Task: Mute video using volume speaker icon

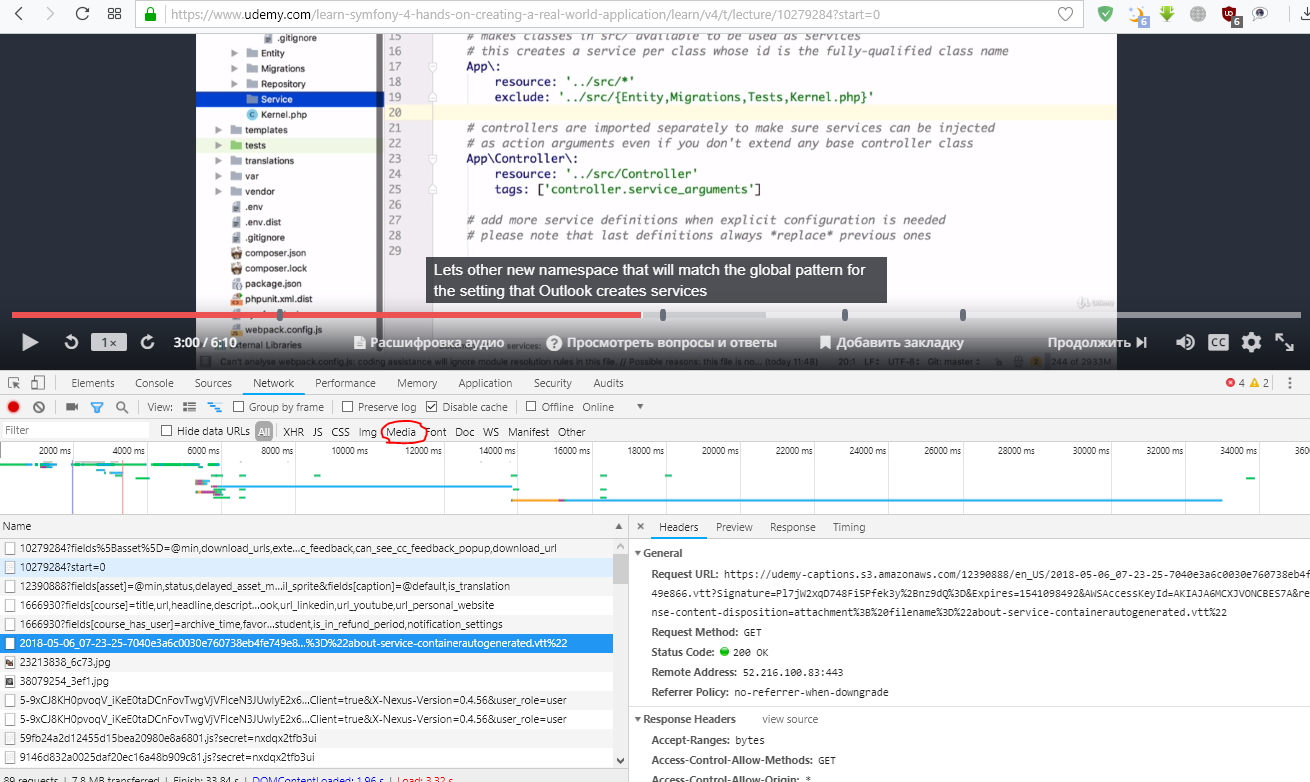Action: pyautogui.click(x=1185, y=342)
